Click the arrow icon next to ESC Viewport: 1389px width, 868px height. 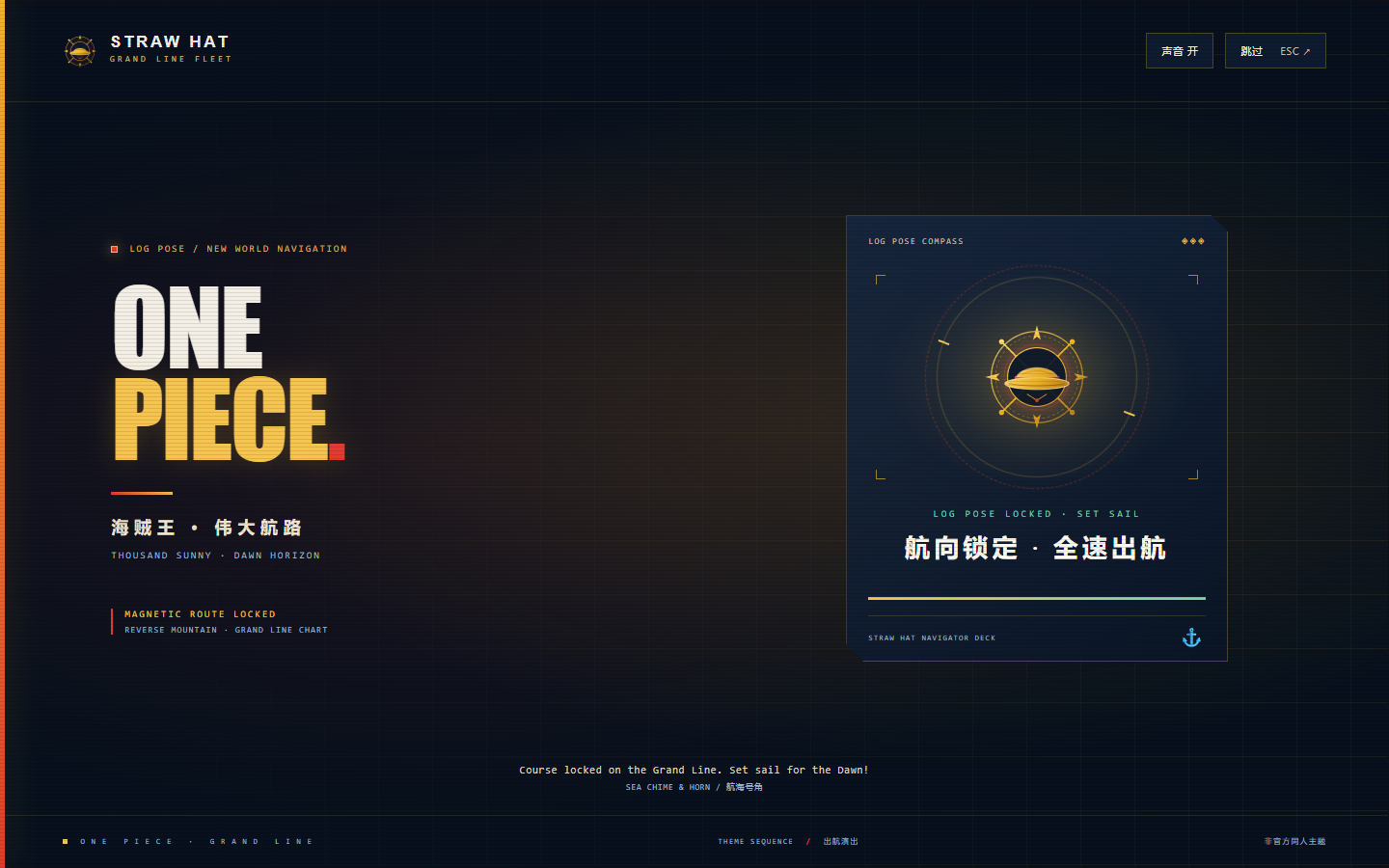[x=1307, y=51]
